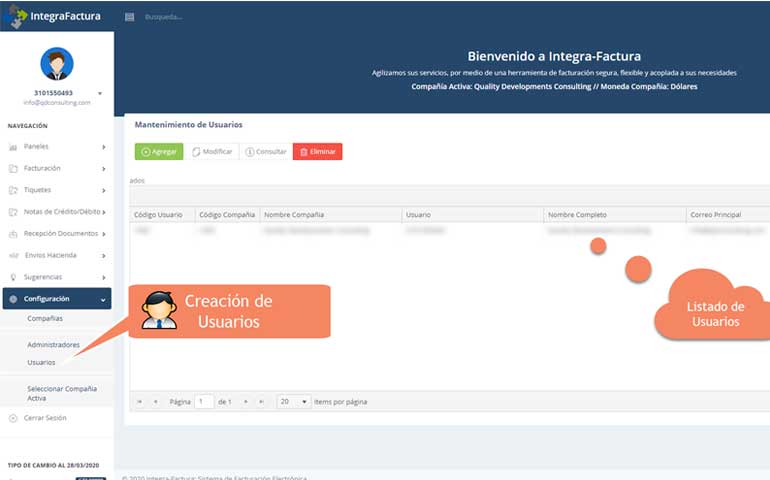770x480 pixels.
Task: Click the Configuración gear icon
Action: [13, 299]
